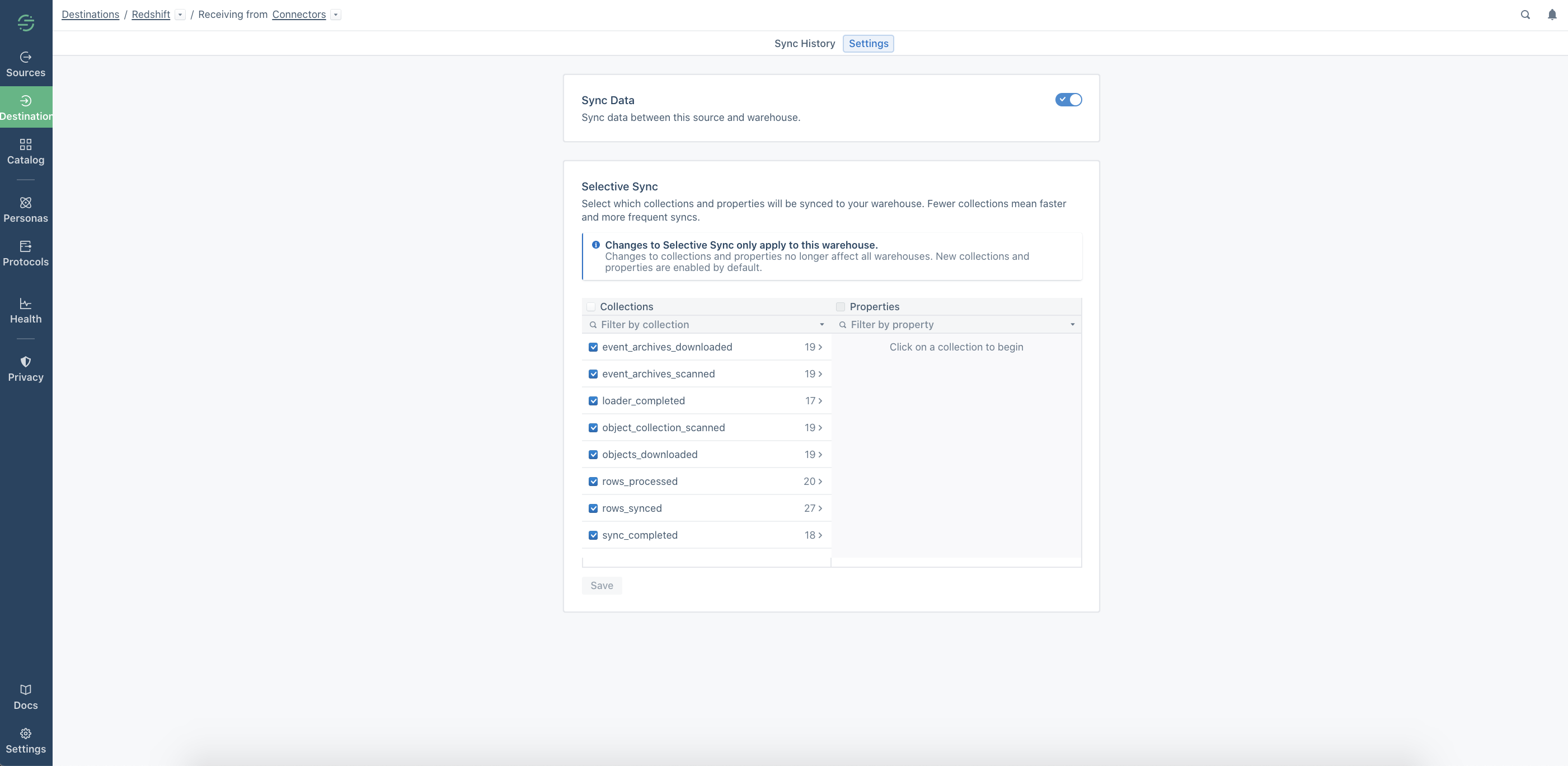Open the Redshift breadcrumb dropdown arrow
Viewport: 1568px width, 766px height.
(180, 15)
